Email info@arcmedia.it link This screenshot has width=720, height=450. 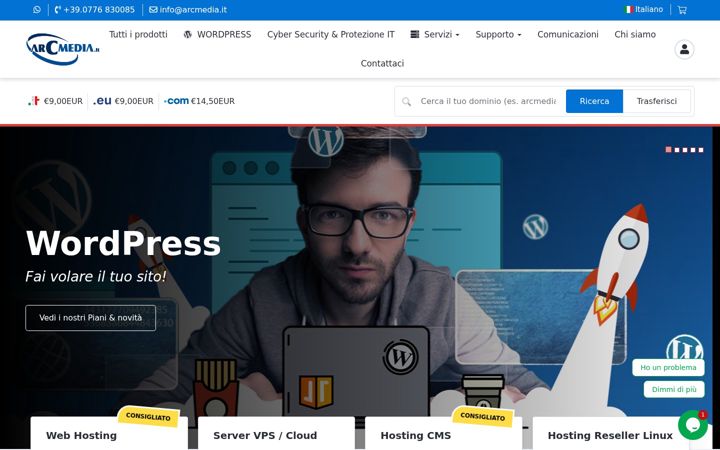click(x=188, y=10)
